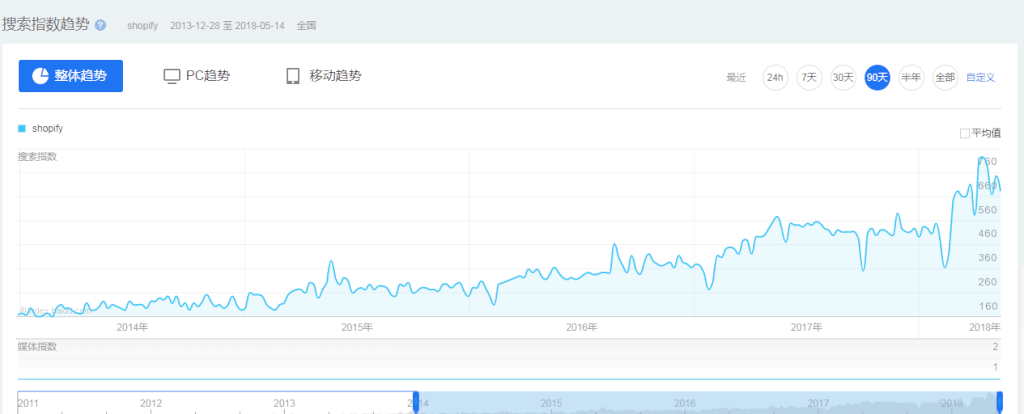Viewport: 1024px width, 414px height.
Task: Click the 媒体指数 label
Action: coord(37,347)
